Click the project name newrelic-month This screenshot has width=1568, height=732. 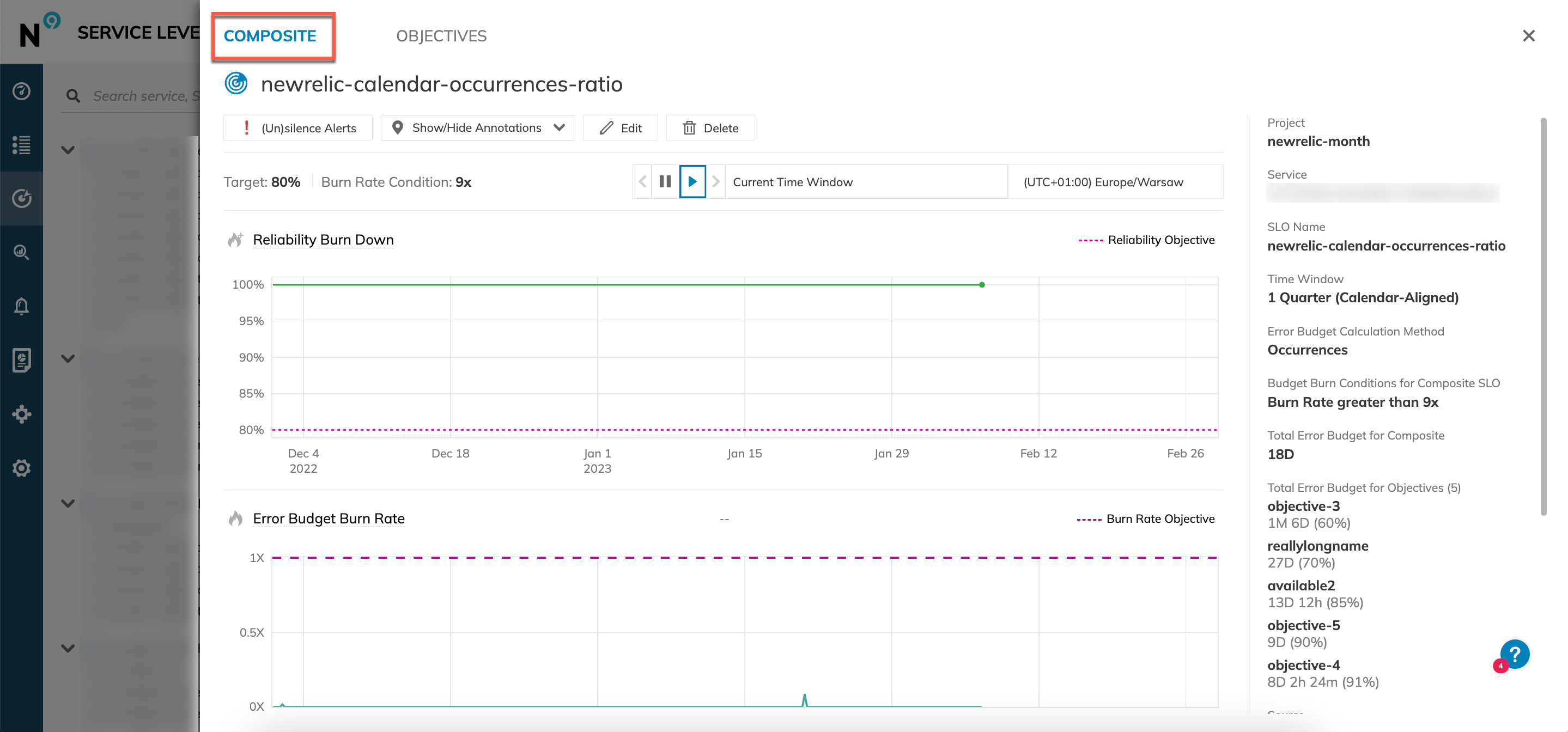[1318, 141]
